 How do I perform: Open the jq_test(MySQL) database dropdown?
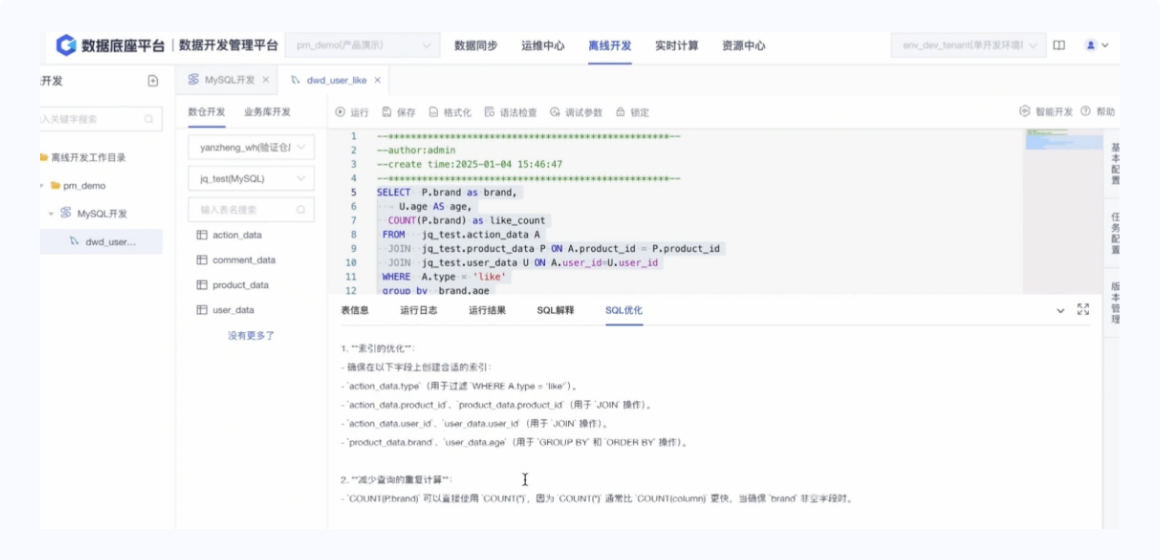pos(251,179)
